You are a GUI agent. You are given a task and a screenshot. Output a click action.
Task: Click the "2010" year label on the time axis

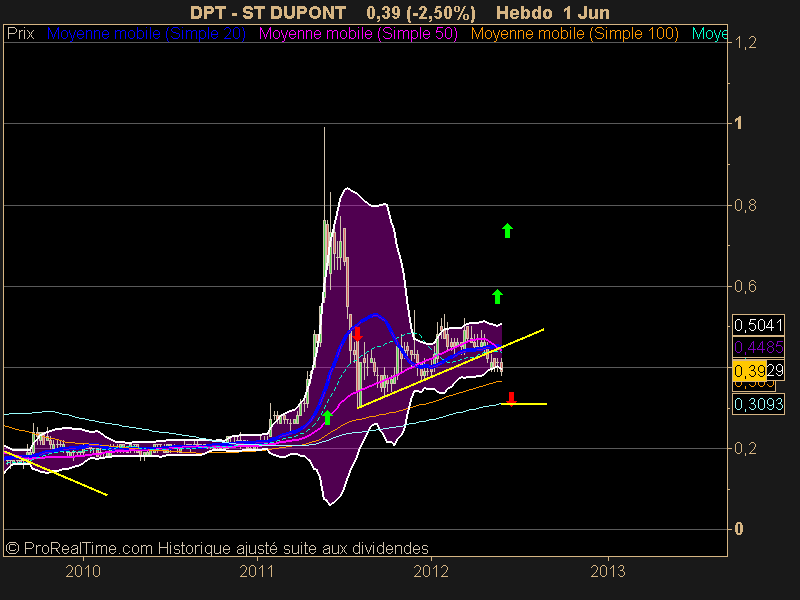[x=83, y=571]
